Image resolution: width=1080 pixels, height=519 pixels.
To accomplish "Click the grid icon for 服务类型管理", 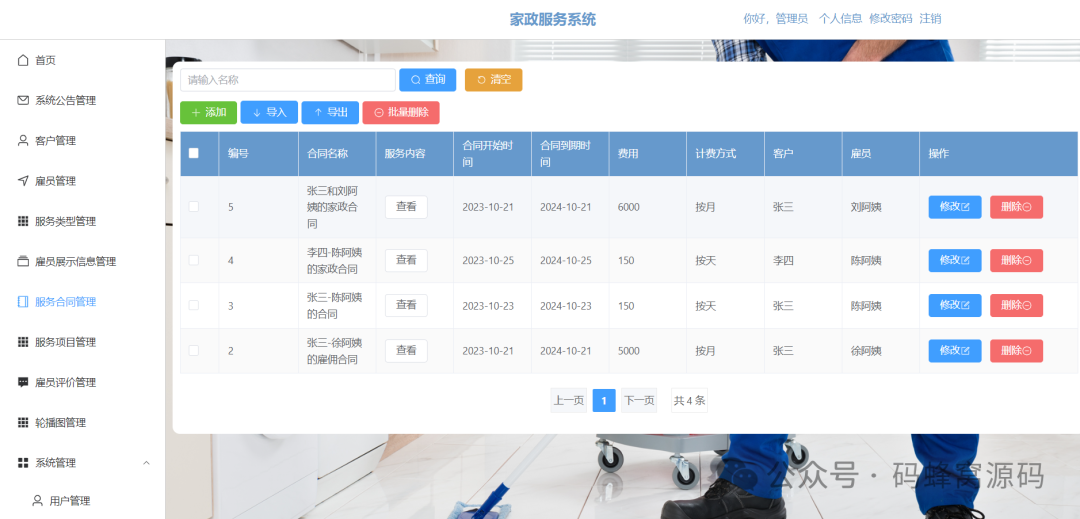I will point(23,221).
